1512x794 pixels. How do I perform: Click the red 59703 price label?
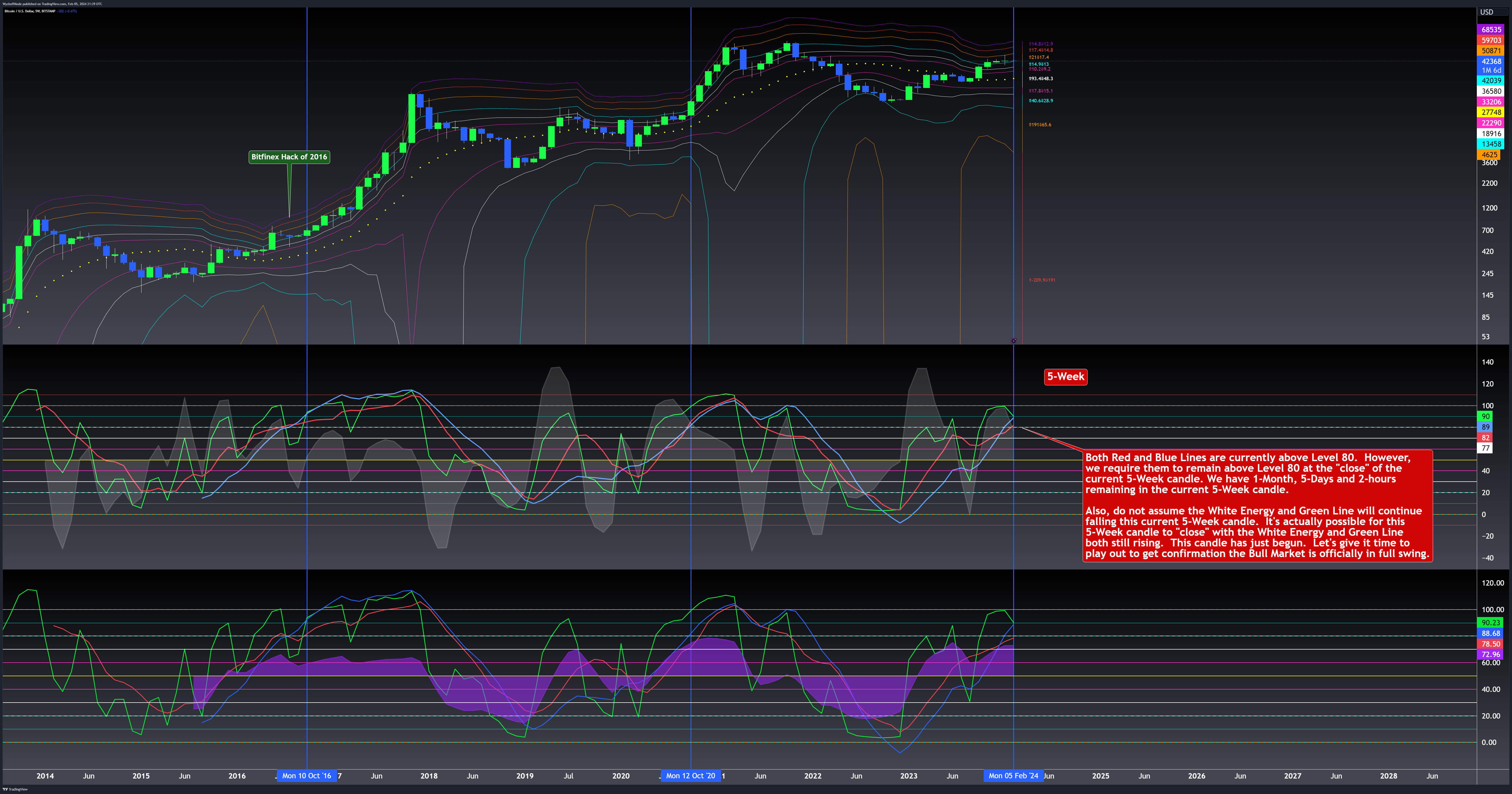tap(1491, 41)
